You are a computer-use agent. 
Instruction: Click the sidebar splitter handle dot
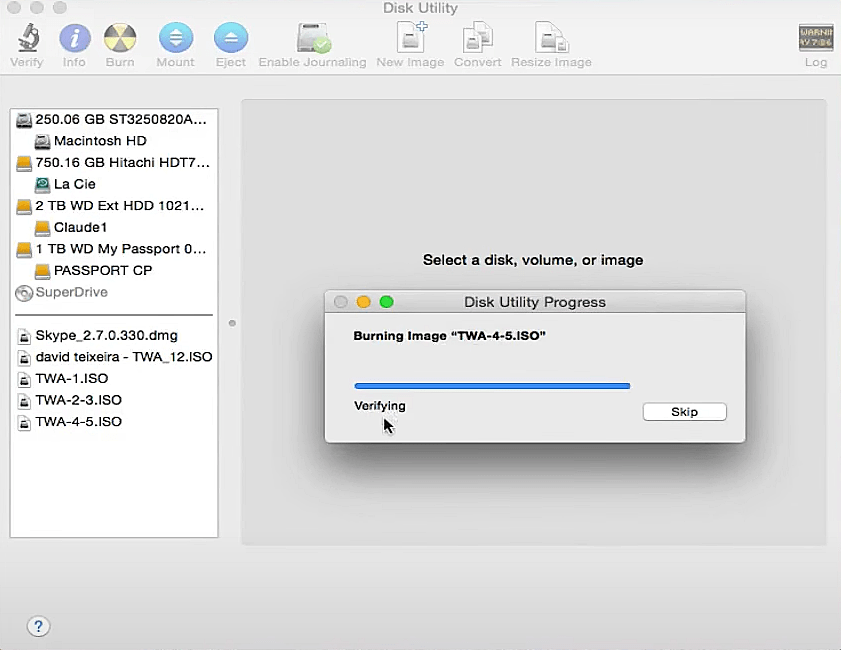pyautogui.click(x=232, y=323)
